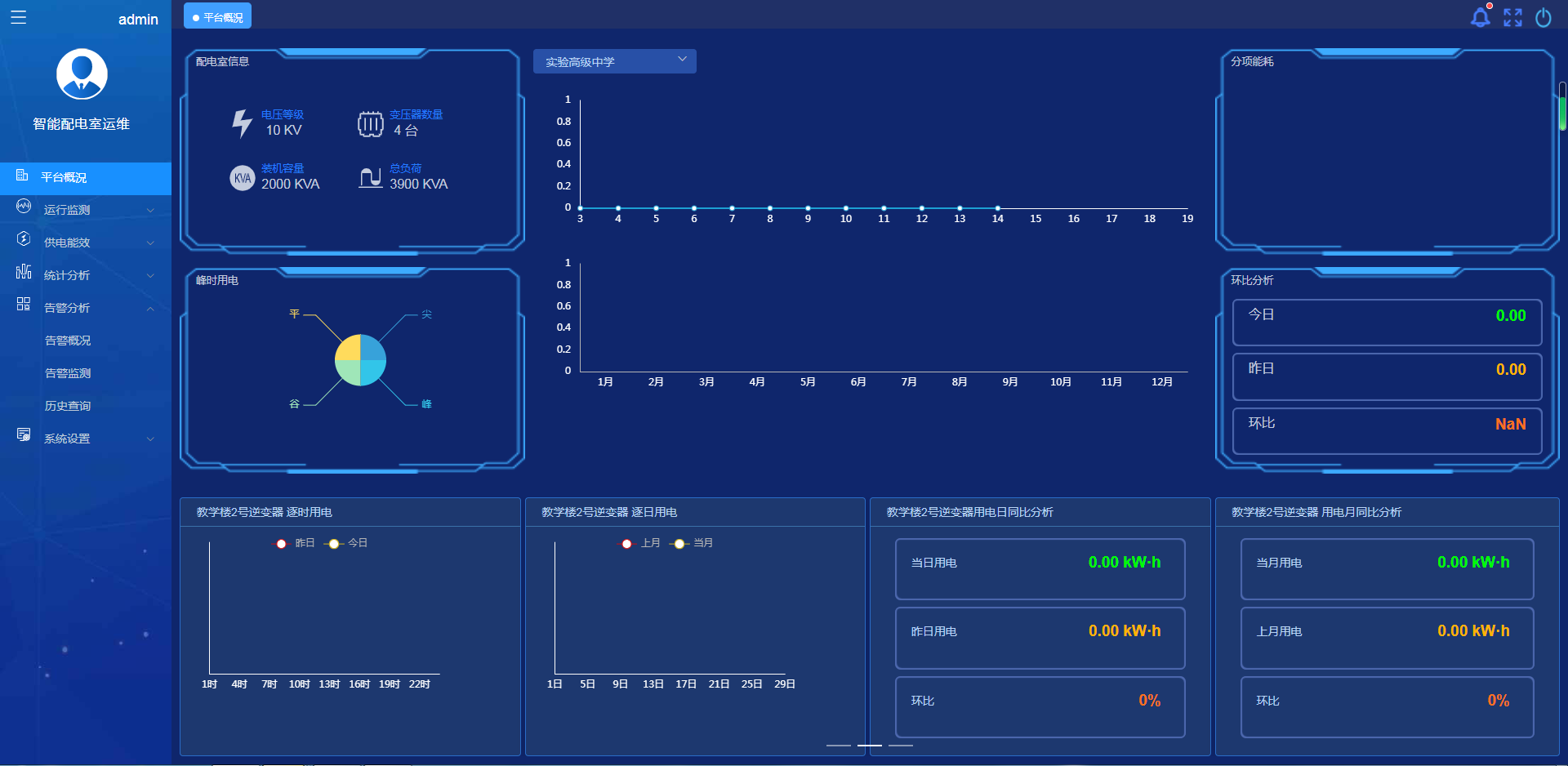
Task: Click the 上月用电 0.00 kW·h card
Action: tap(1387, 637)
